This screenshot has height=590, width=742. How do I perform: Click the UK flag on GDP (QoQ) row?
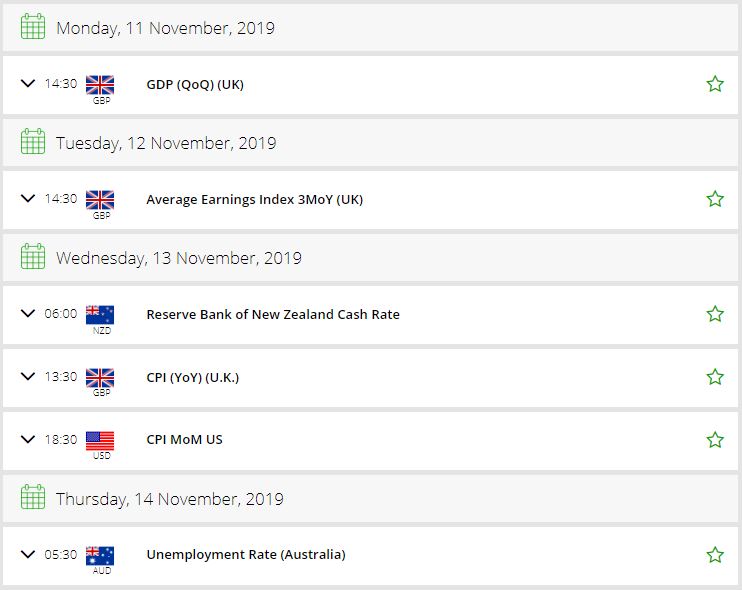click(100, 85)
